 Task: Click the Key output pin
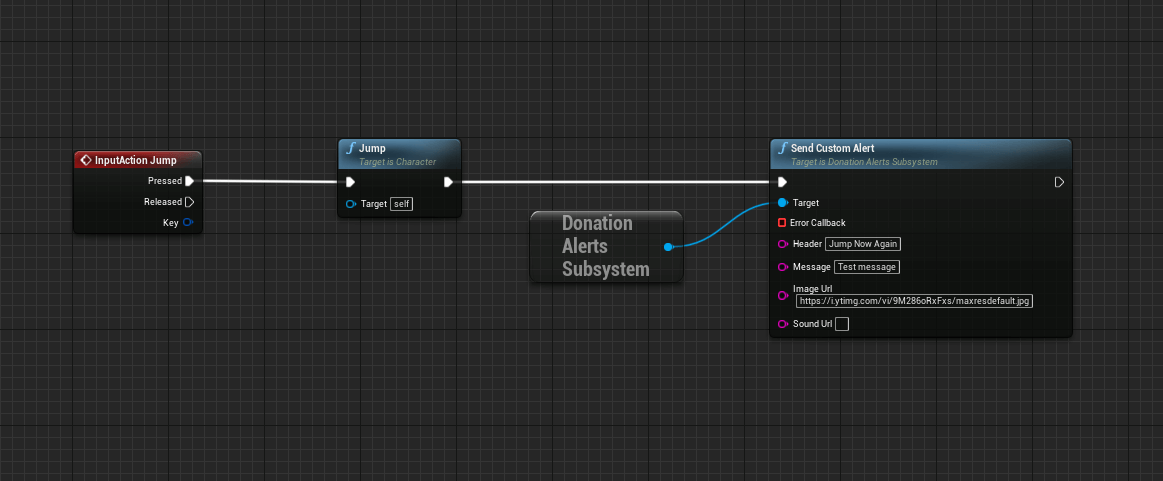click(188, 222)
